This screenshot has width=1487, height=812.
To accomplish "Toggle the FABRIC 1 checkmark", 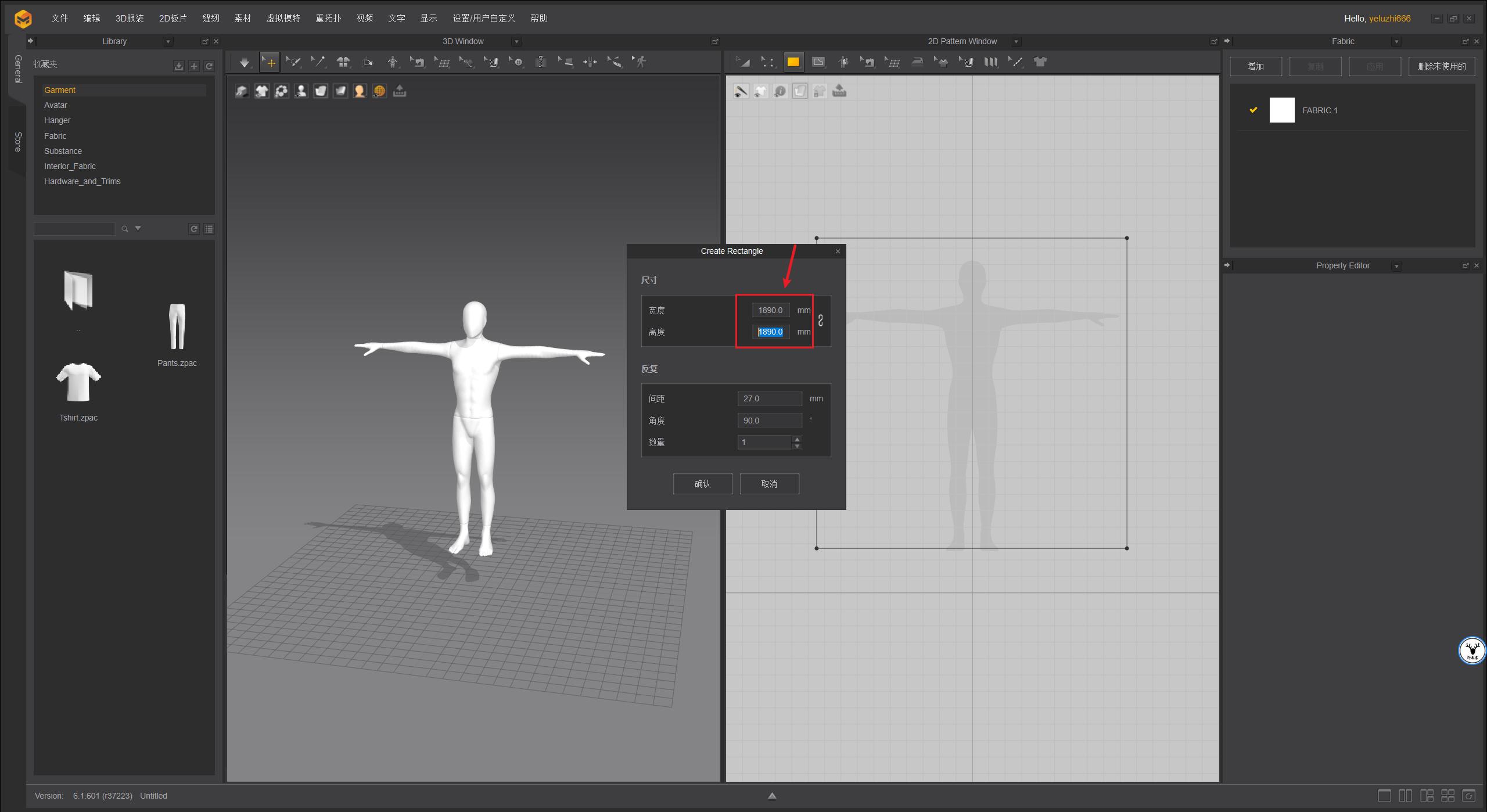I will point(1253,110).
